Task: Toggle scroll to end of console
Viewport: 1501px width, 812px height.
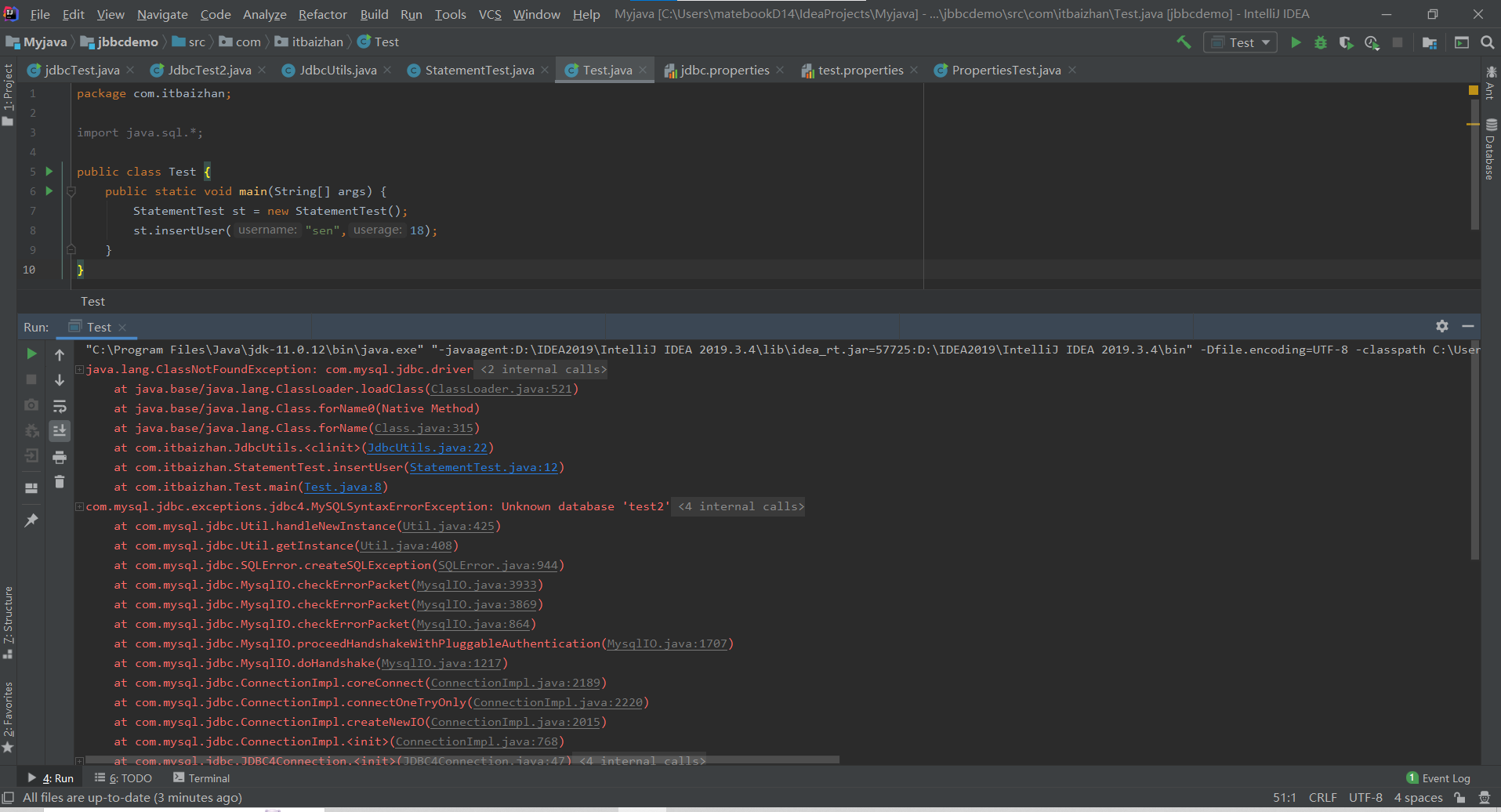Action: point(60,430)
